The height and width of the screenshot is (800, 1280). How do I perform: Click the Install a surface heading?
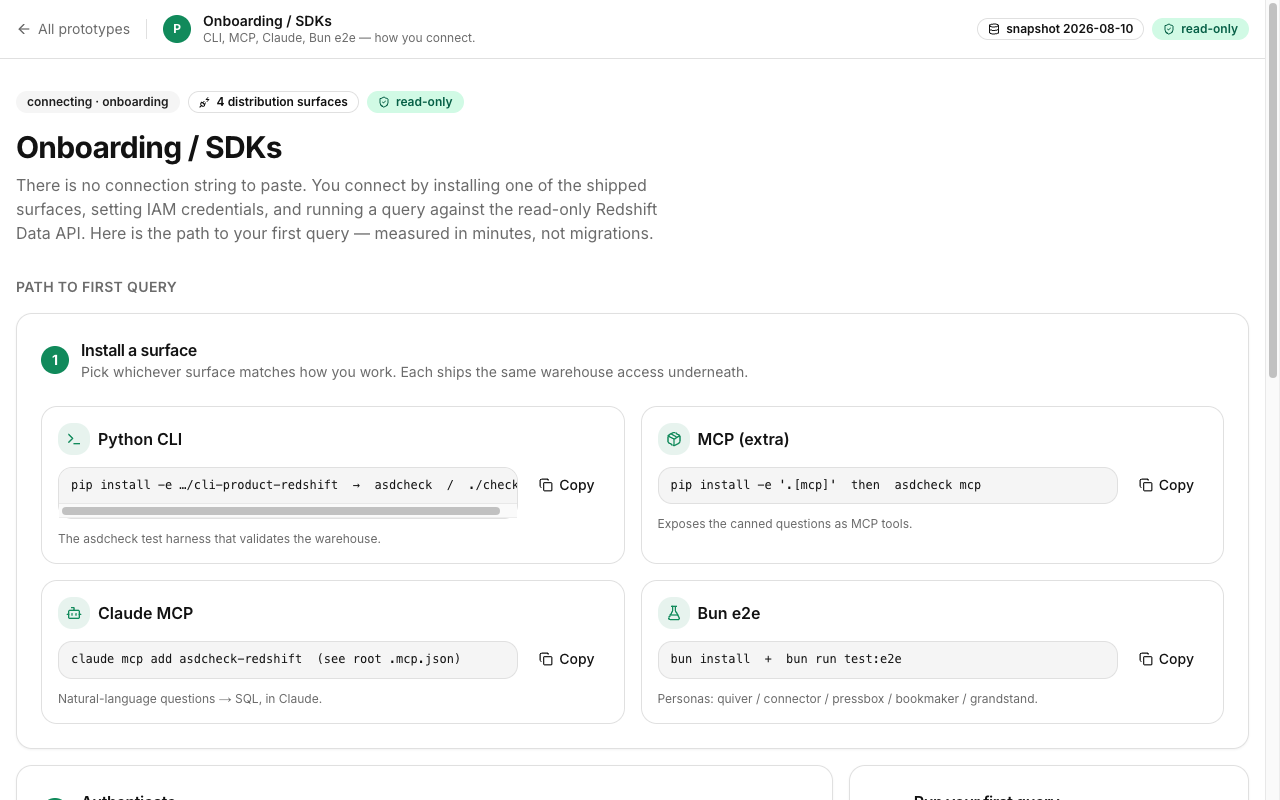point(139,350)
